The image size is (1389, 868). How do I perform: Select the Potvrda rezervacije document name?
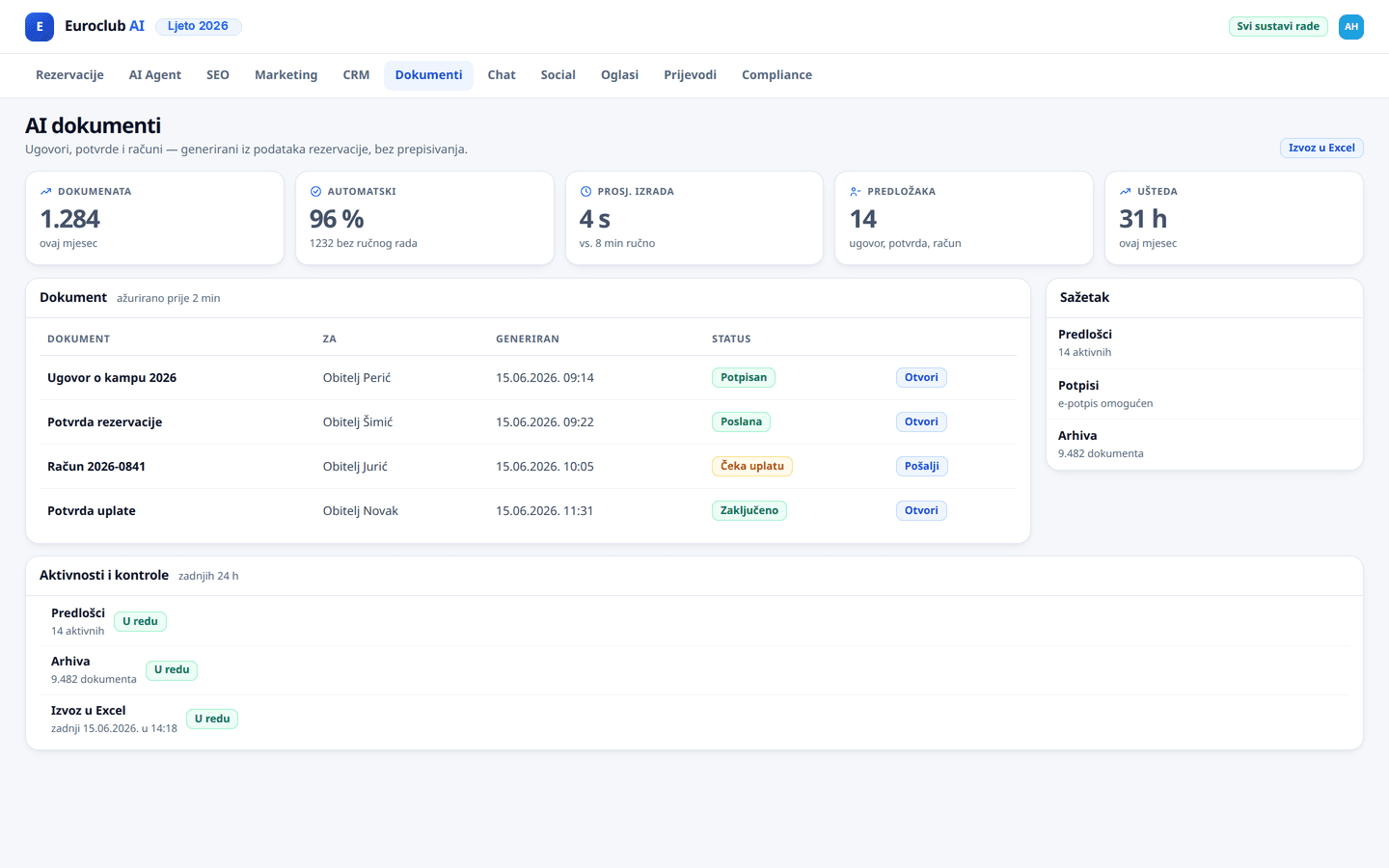(105, 422)
